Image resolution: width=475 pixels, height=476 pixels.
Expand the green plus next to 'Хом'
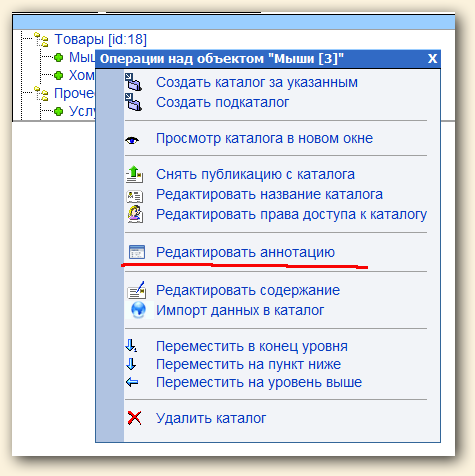58,76
